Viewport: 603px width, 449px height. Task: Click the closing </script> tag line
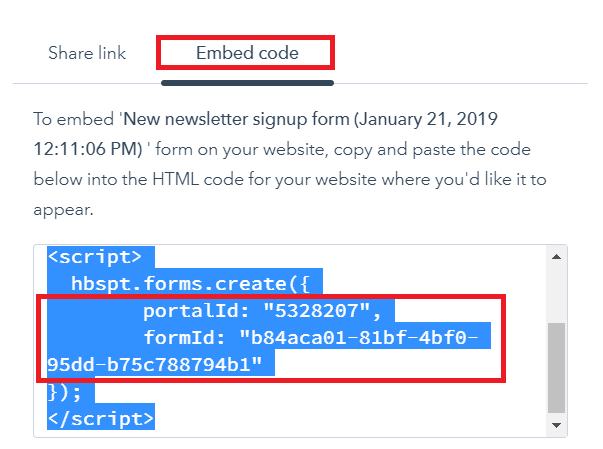click(100, 417)
